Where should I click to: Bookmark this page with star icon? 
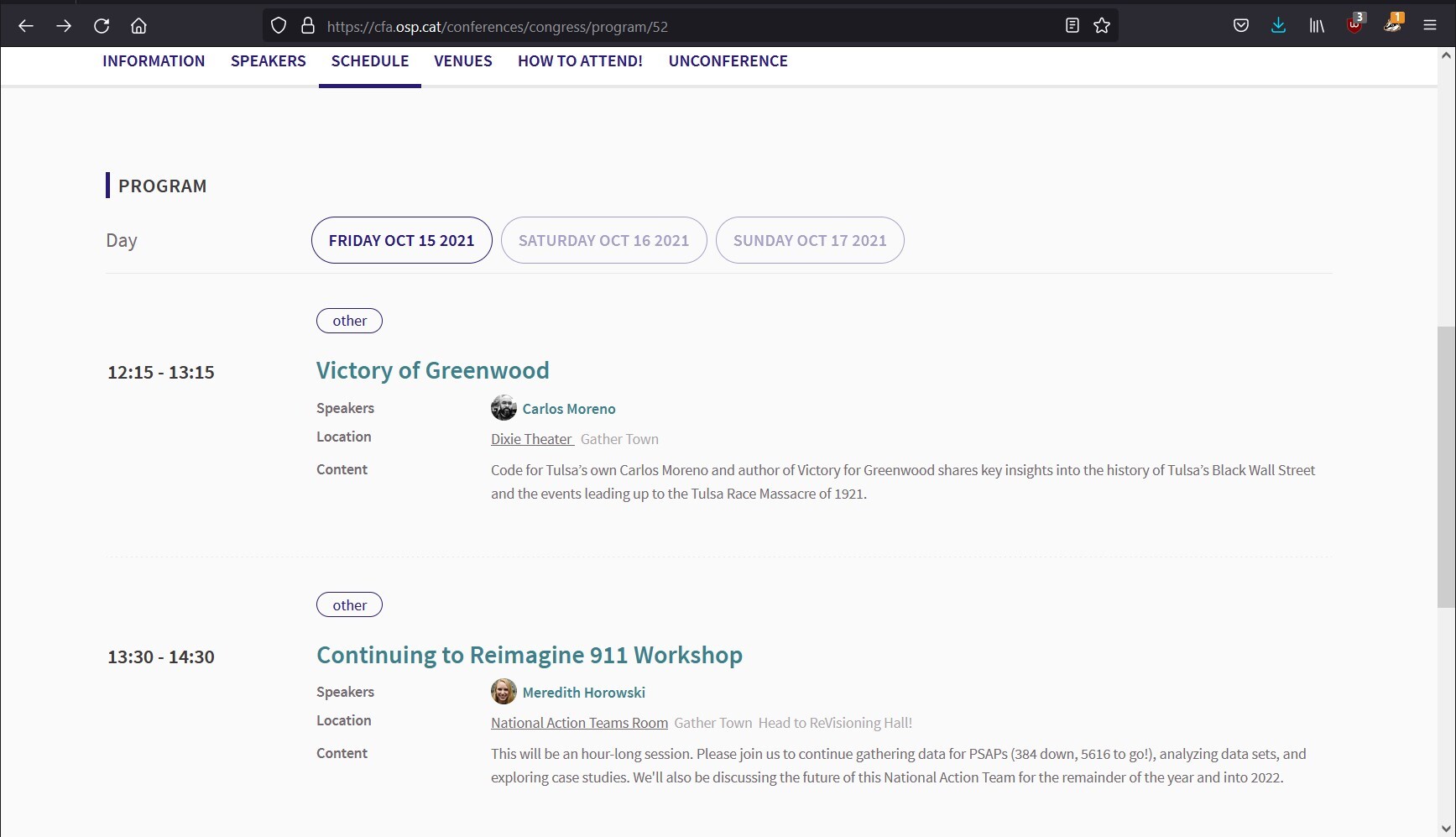click(1102, 26)
